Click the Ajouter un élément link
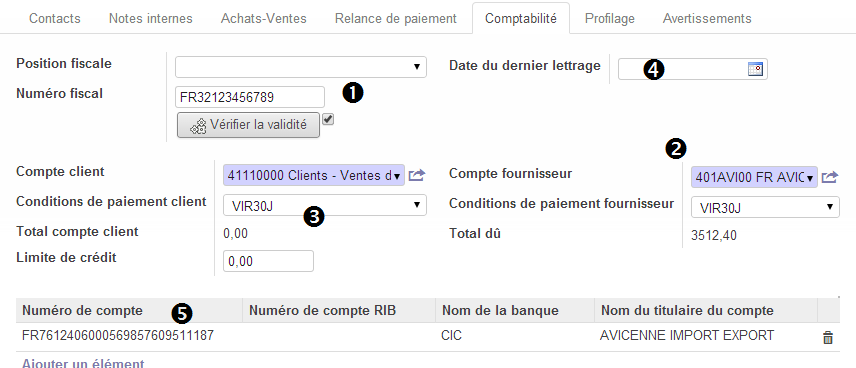Viewport: 856px width, 368px height. 83,363
